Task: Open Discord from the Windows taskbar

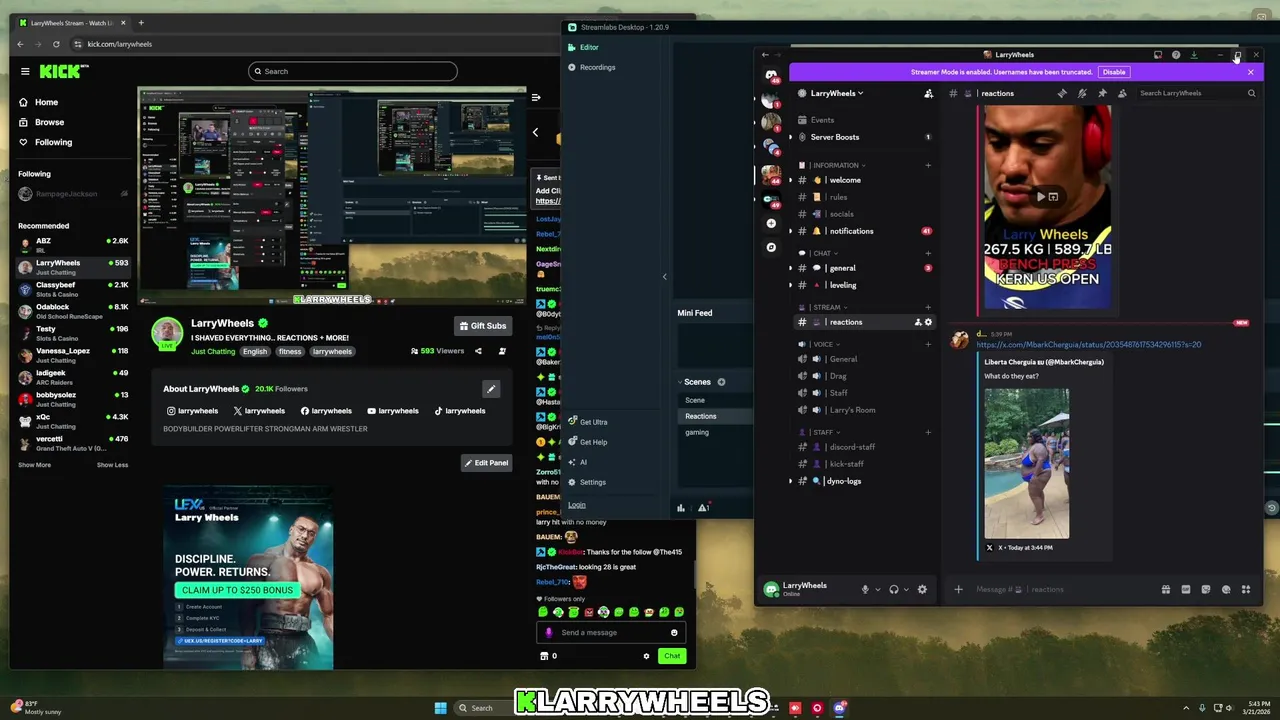Action: point(839,708)
